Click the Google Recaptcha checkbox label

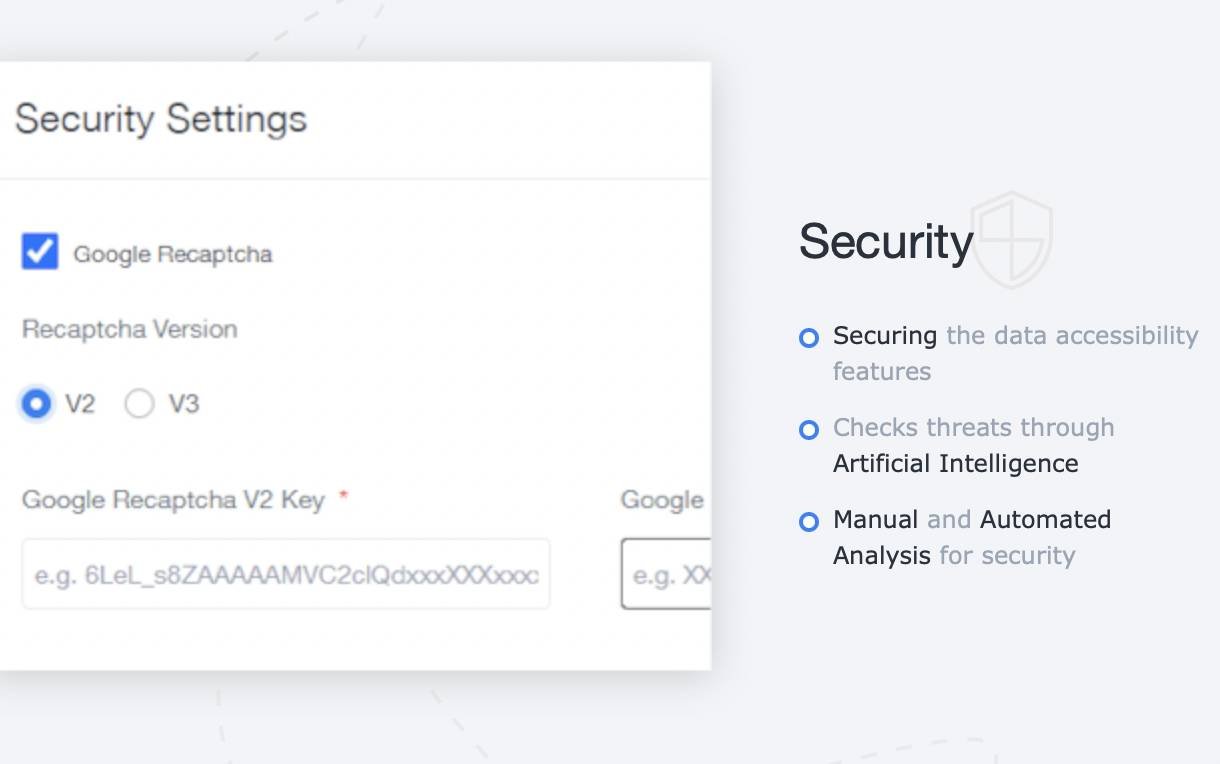pos(173,254)
